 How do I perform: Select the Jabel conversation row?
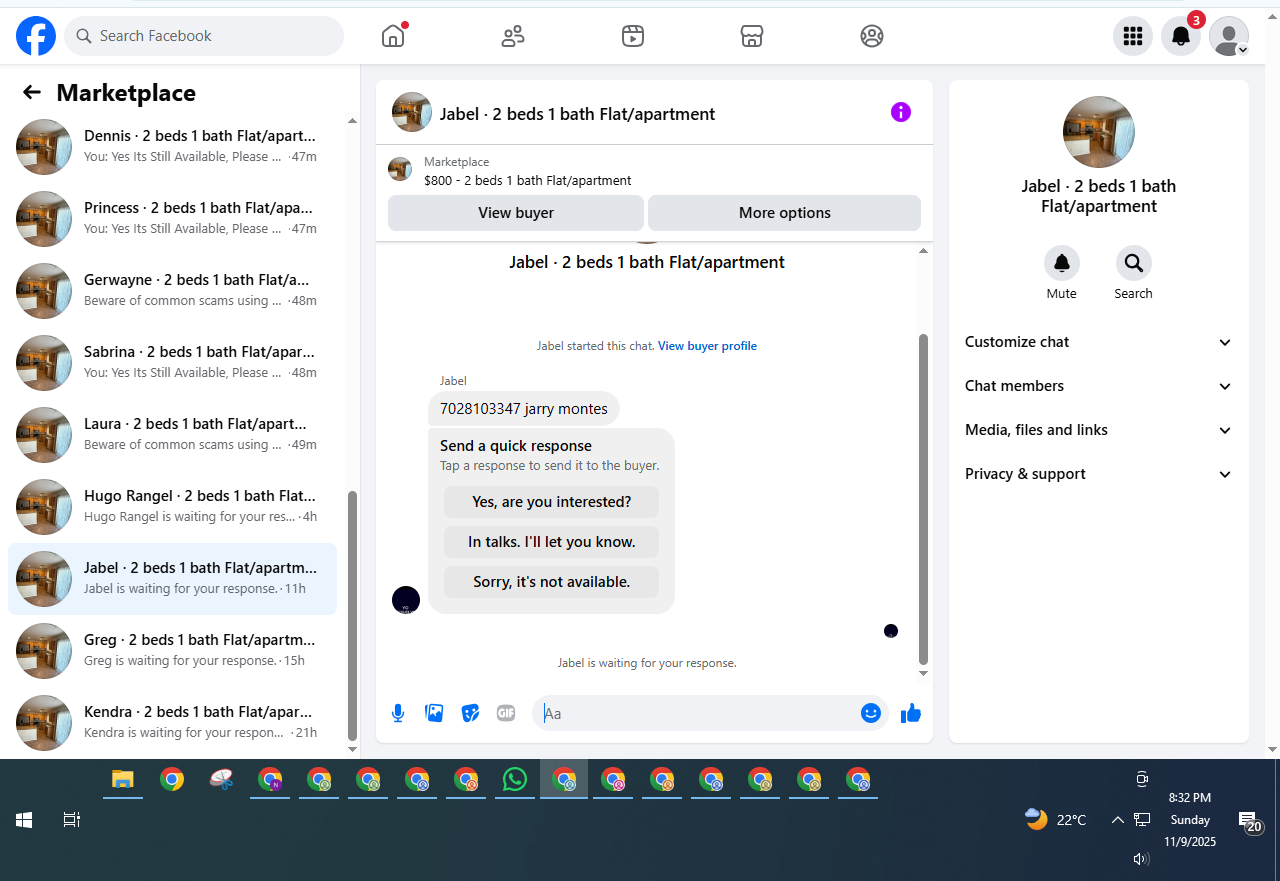(172, 579)
